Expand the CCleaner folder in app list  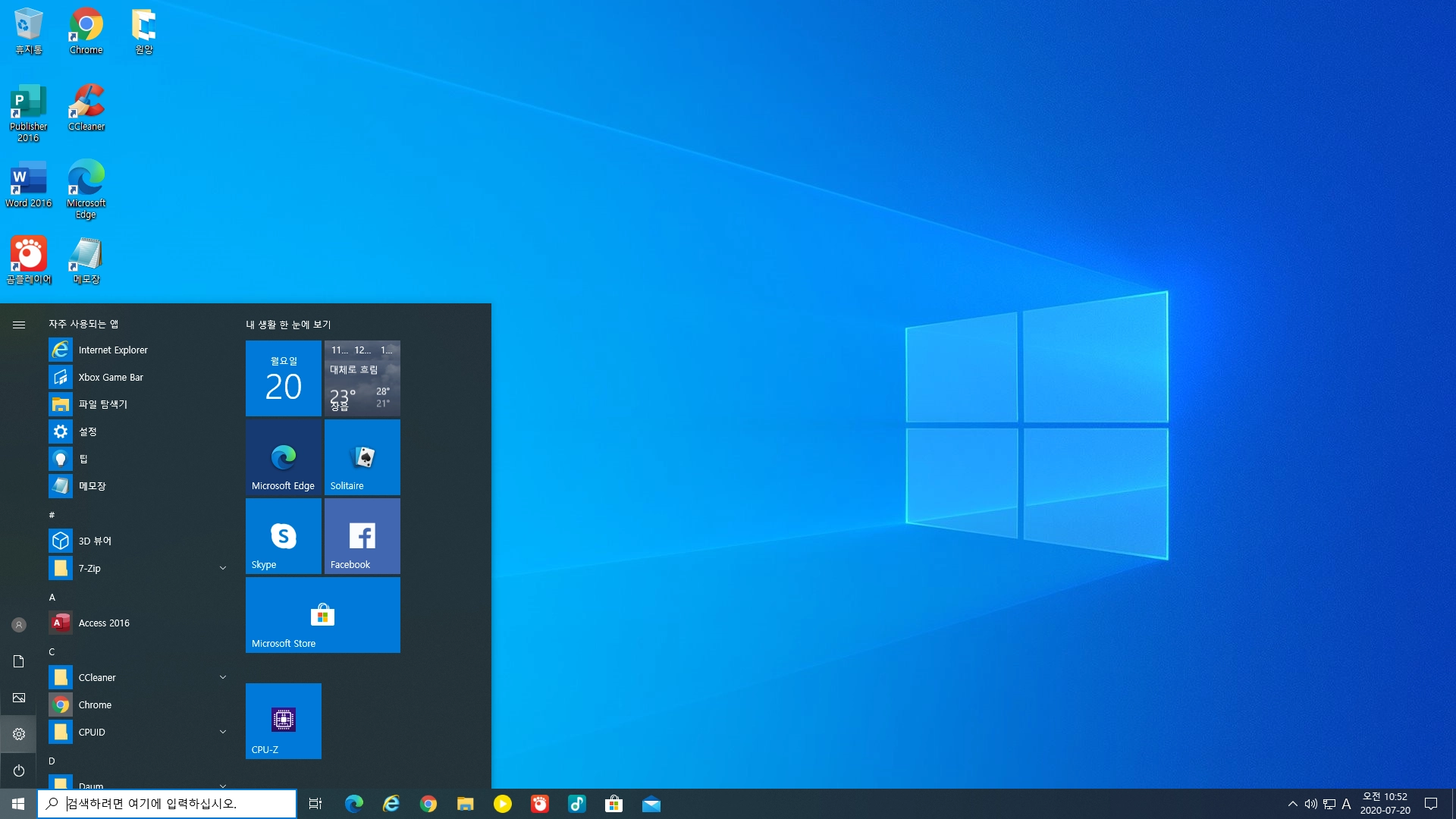click(223, 677)
